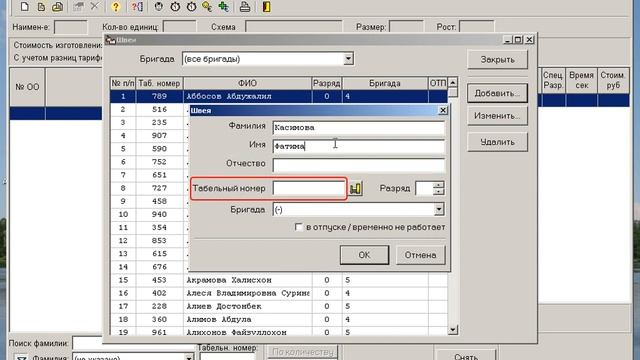Screen dimensions: 640x360
Task: Click the Отмена button
Action: [x=420, y=255]
